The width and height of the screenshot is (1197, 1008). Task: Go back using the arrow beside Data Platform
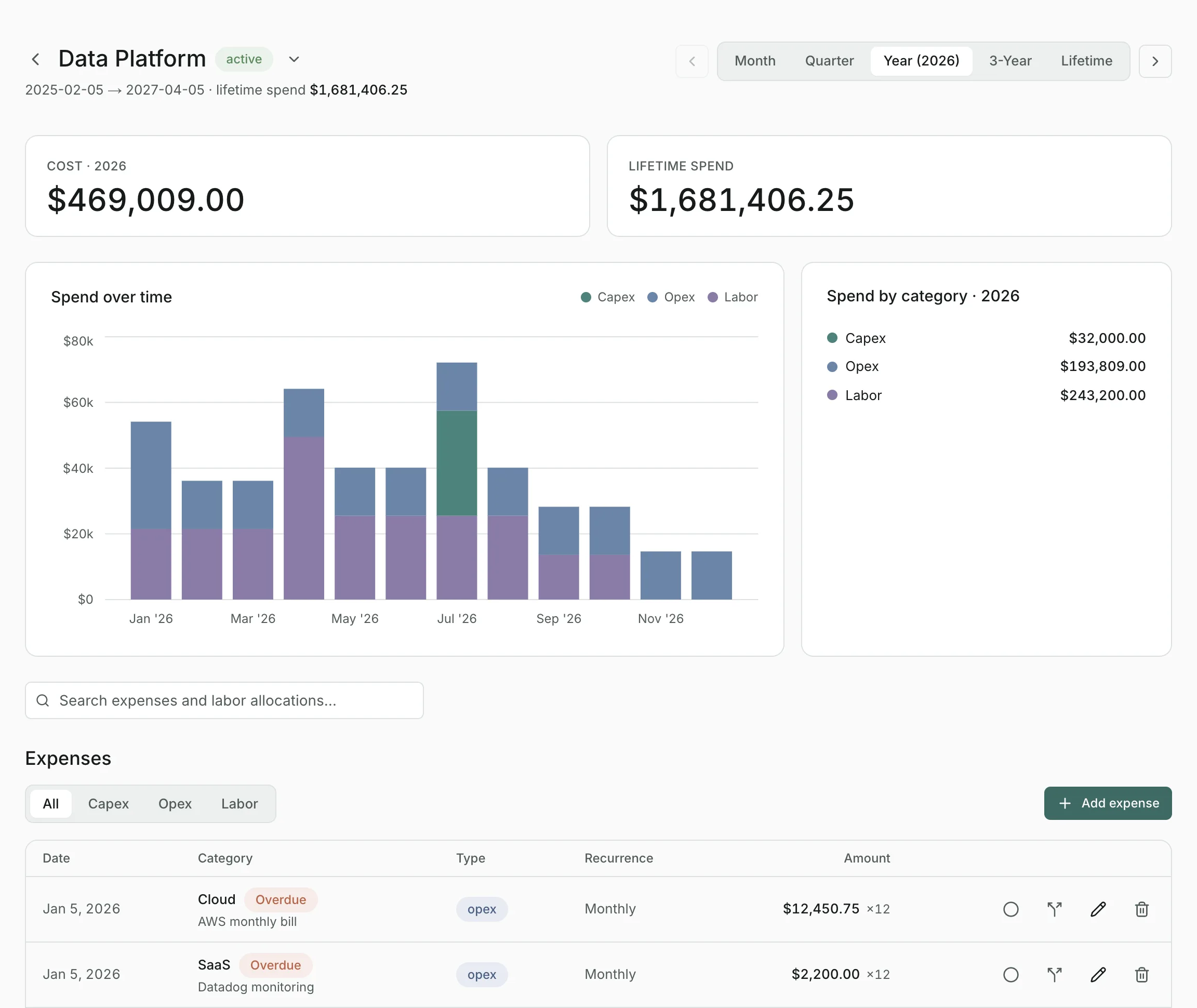click(x=35, y=59)
